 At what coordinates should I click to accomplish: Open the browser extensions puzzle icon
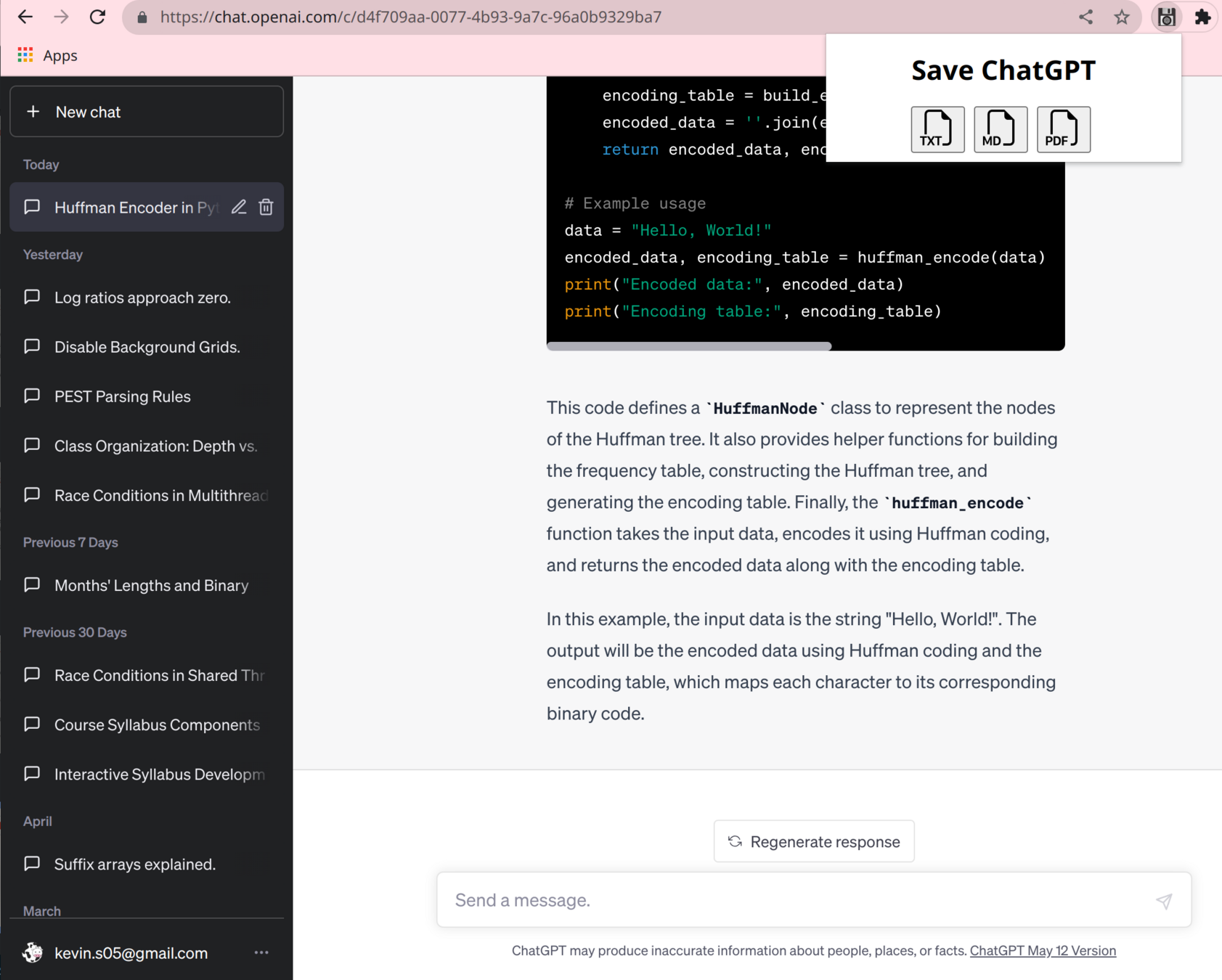[1202, 17]
